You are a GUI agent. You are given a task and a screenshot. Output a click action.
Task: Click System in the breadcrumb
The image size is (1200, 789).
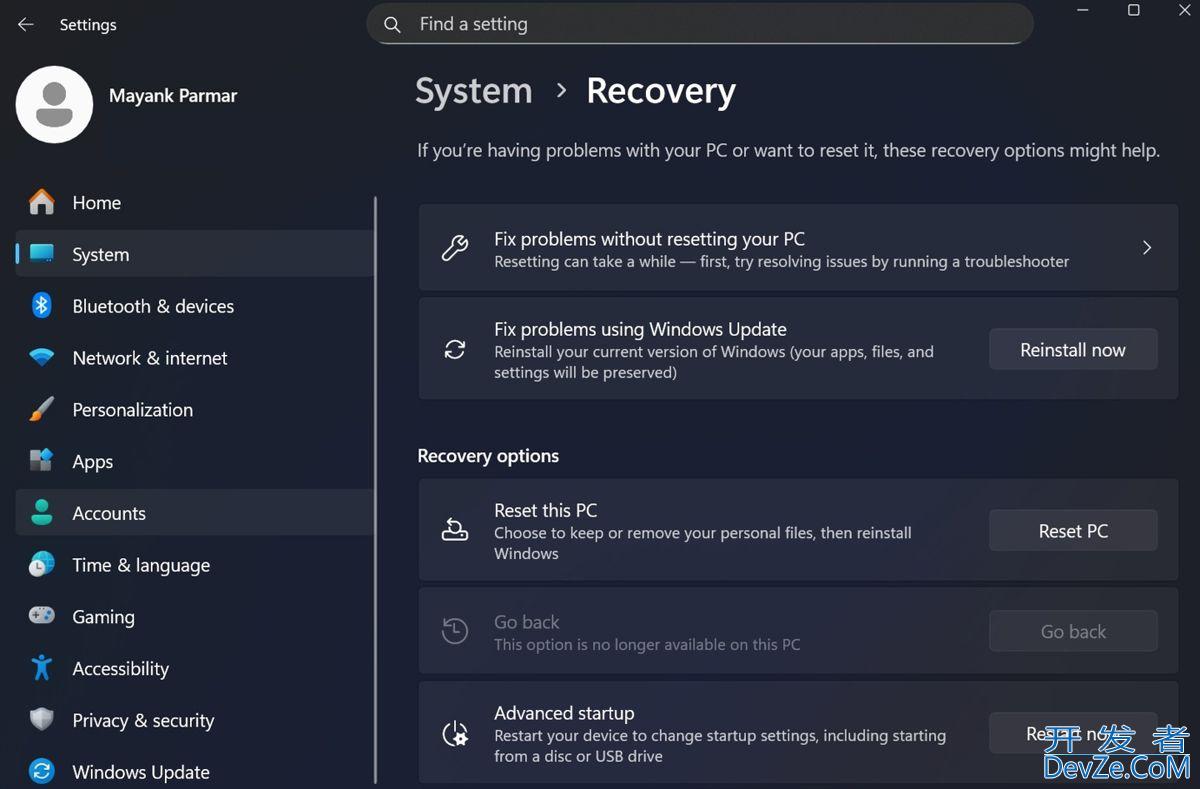coord(474,91)
